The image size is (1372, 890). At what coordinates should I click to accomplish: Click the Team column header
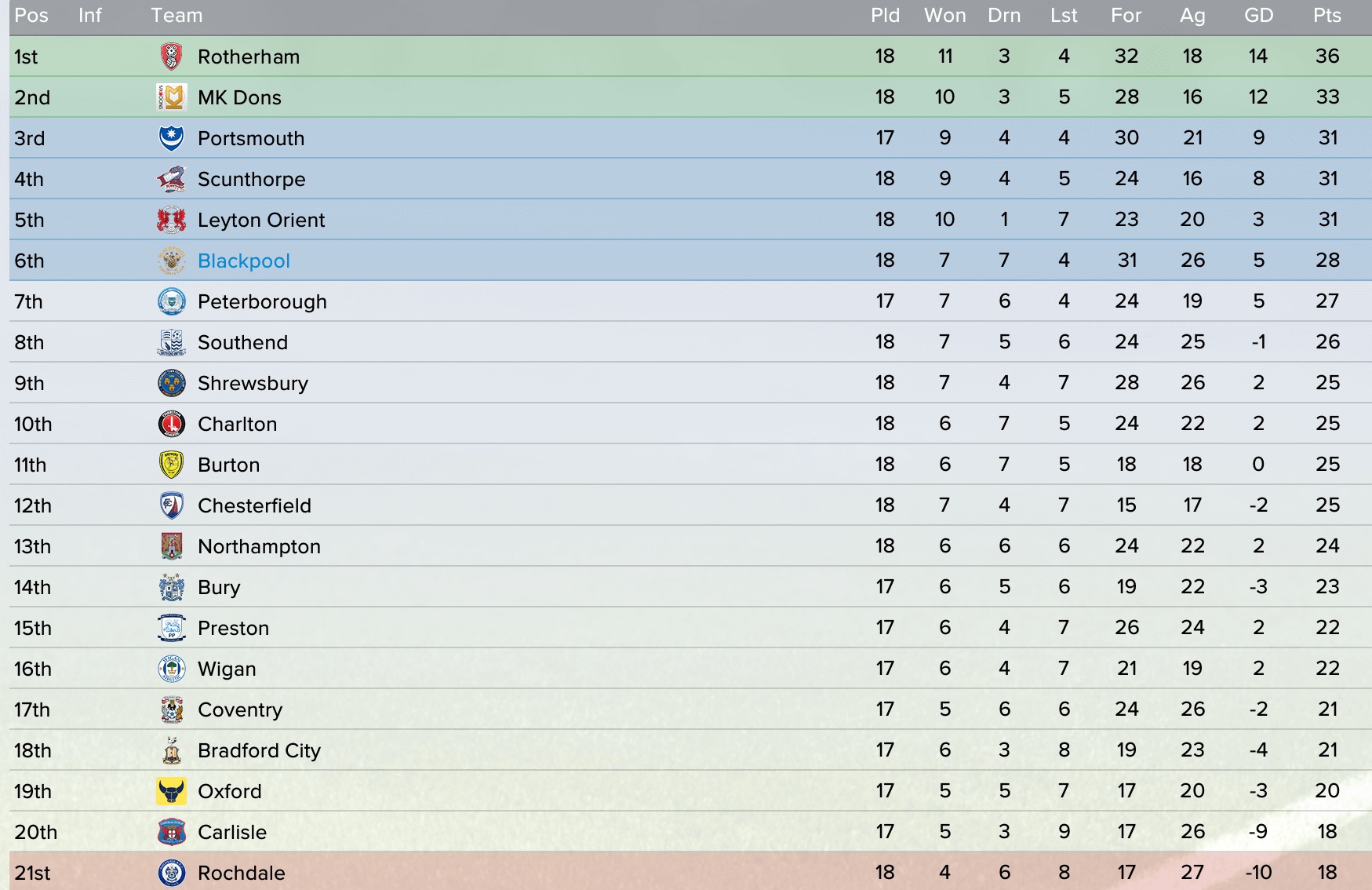pos(177,16)
